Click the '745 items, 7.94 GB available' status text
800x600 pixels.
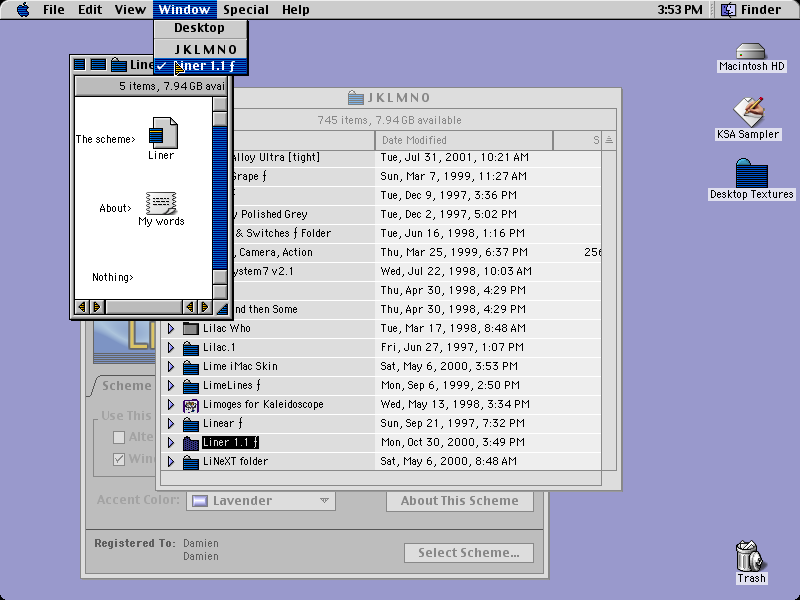[389, 120]
